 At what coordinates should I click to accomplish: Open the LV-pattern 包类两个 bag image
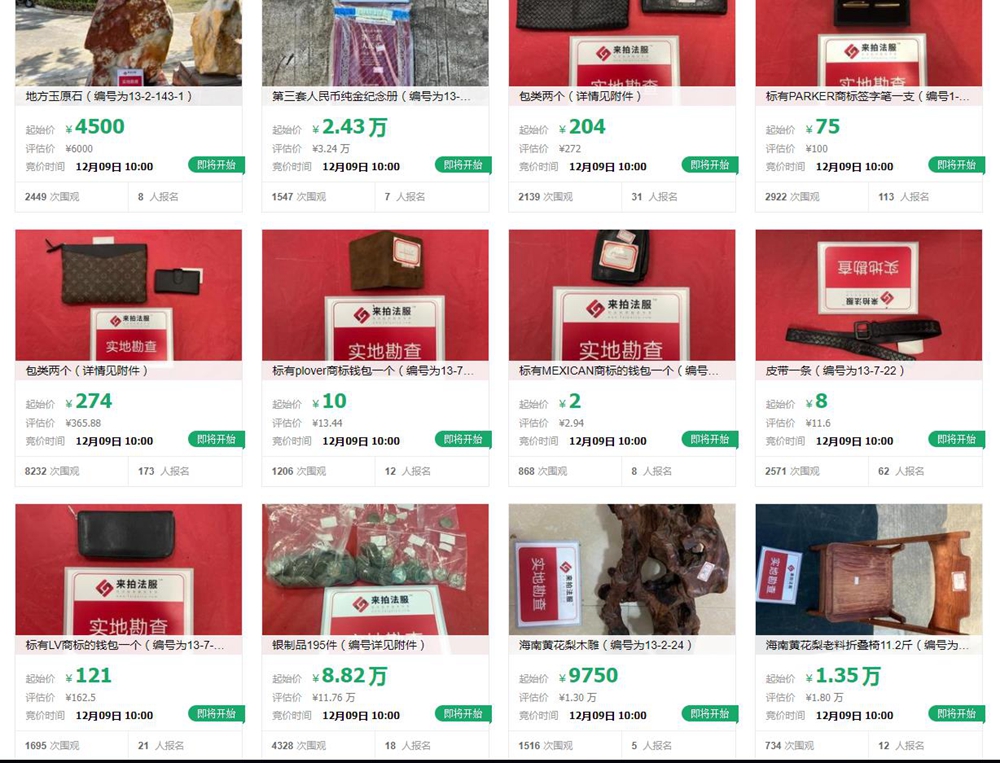[128, 295]
